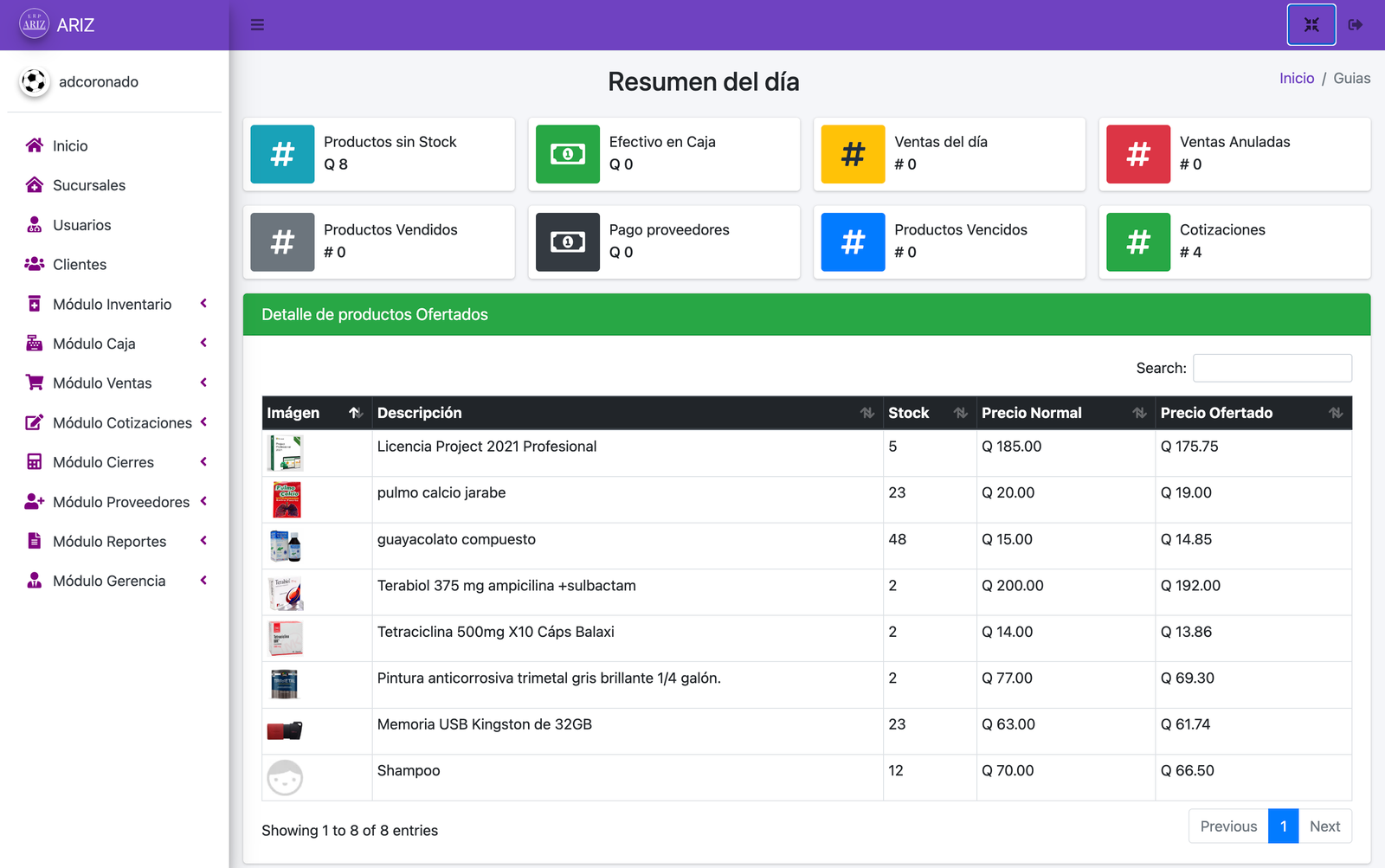Open the Inicio sidebar menu item
This screenshot has width=1385, height=868.
(x=114, y=145)
